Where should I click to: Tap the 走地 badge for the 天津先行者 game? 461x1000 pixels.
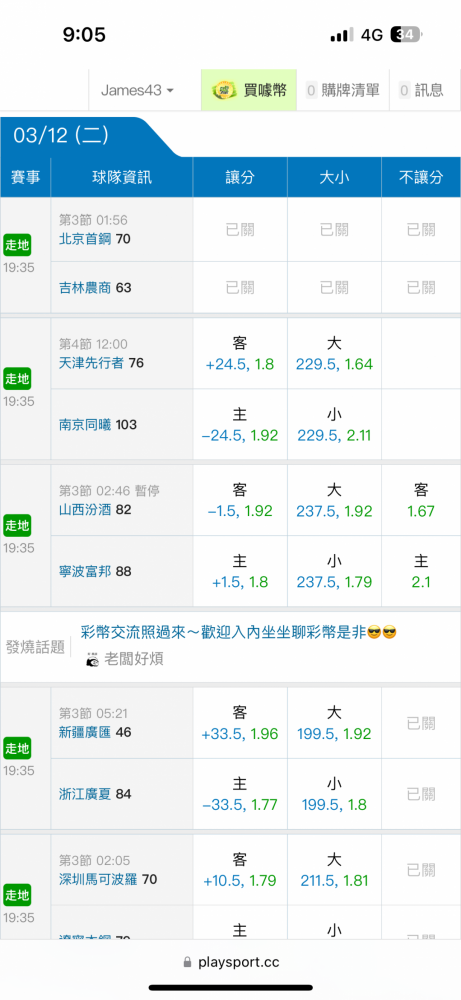(x=17, y=378)
